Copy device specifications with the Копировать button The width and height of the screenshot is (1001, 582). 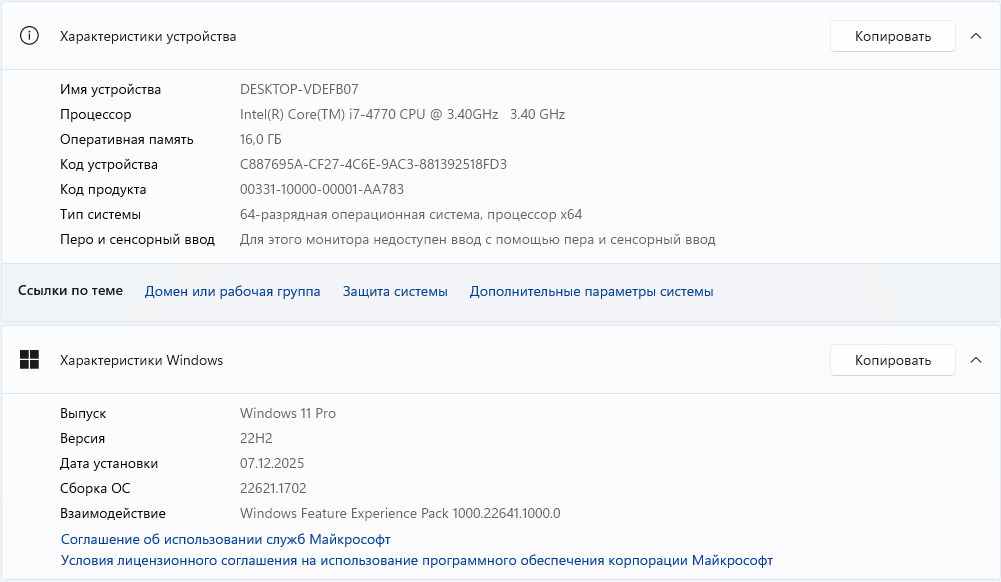click(x=892, y=36)
